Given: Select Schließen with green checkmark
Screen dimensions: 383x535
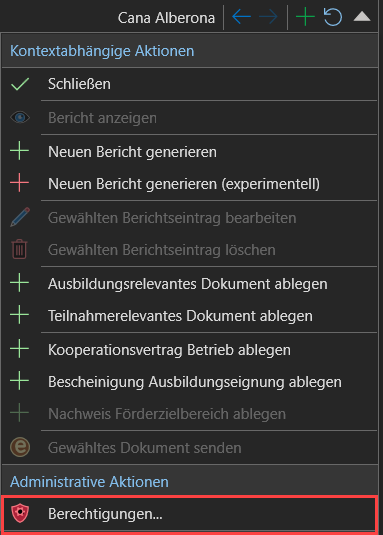Looking at the screenshot, I should tap(190, 84).
